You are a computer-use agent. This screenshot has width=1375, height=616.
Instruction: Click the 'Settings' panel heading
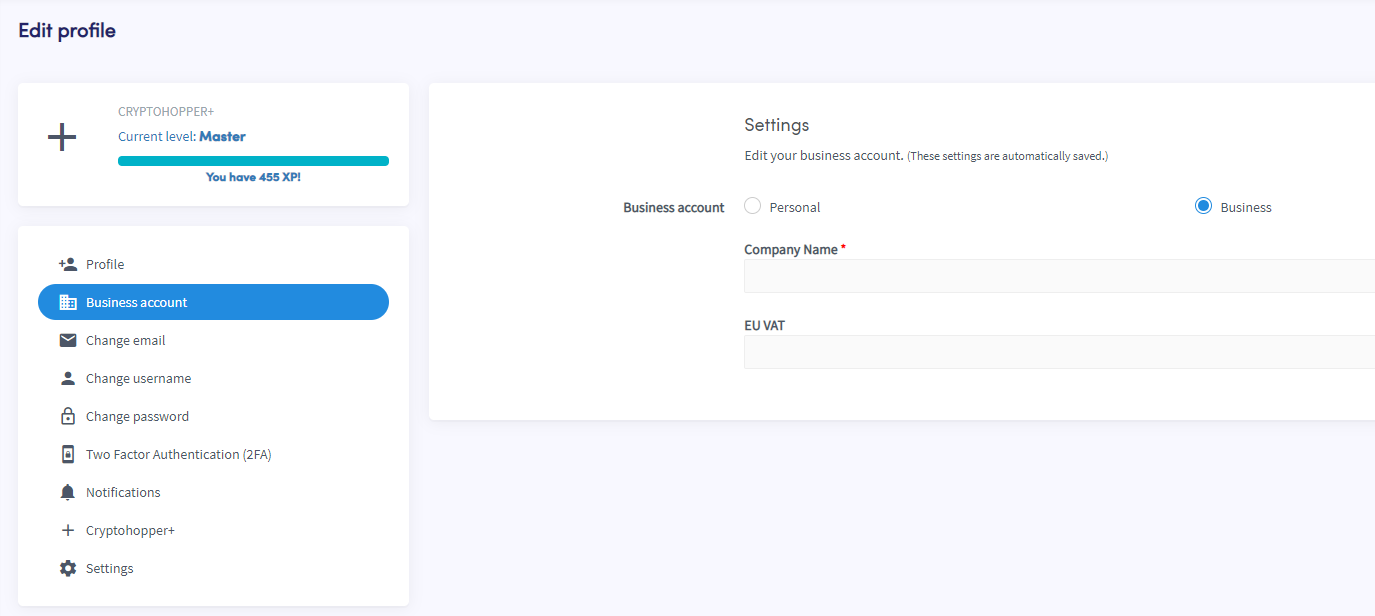pyautogui.click(x=777, y=125)
